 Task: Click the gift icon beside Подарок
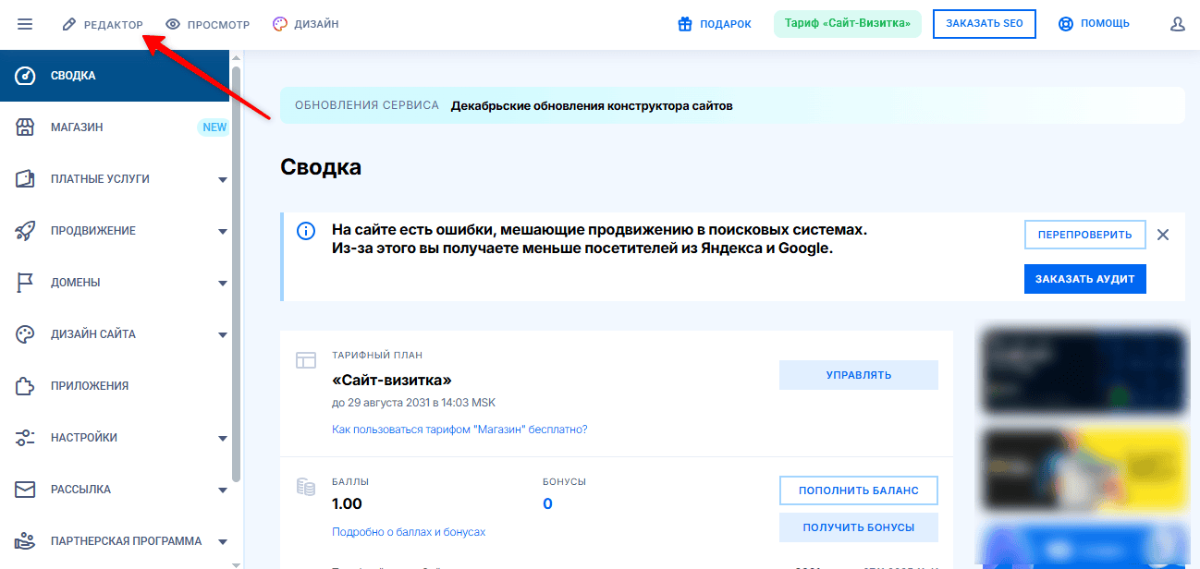685,24
